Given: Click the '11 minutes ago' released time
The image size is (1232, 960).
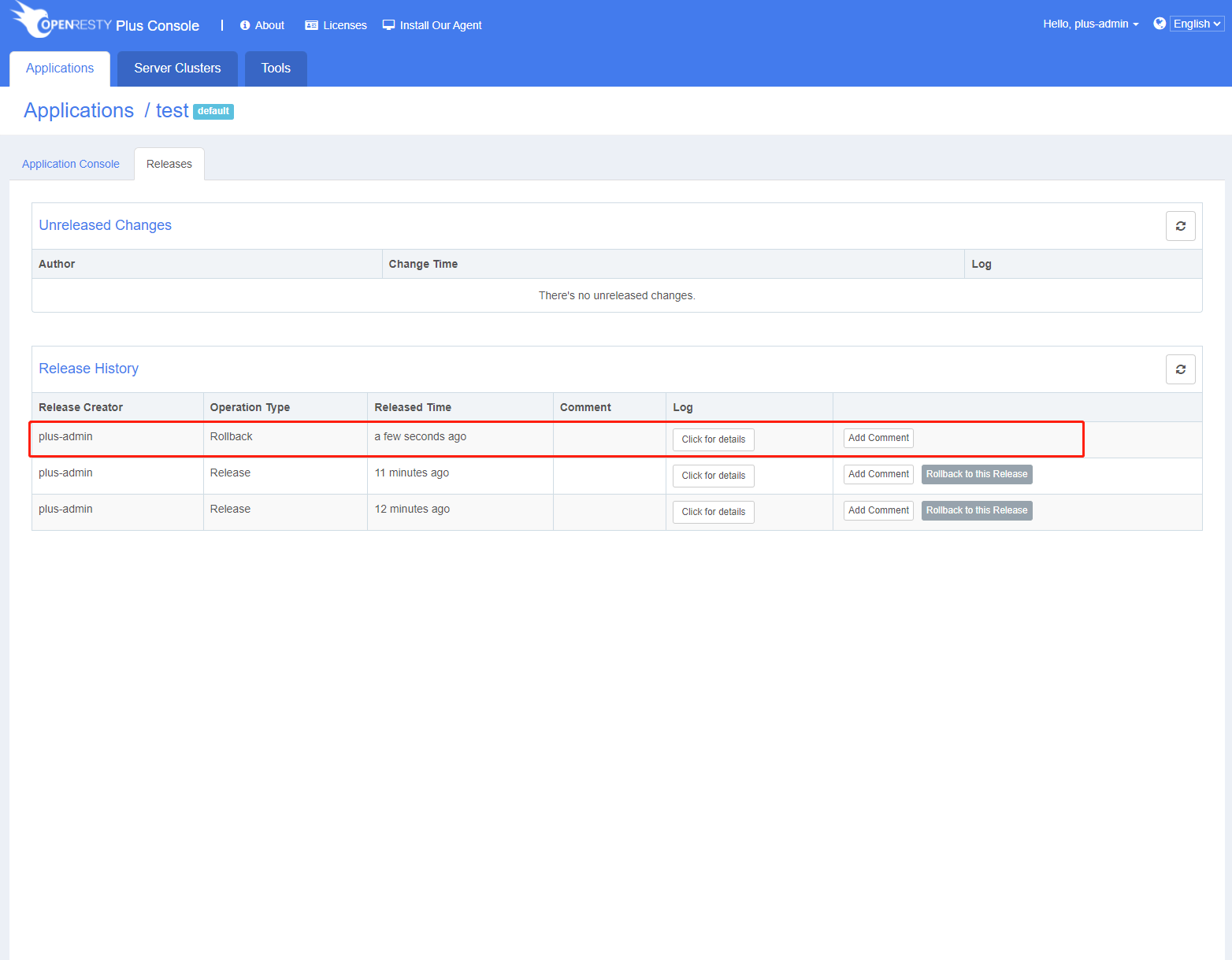Looking at the screenshot, I should 411,473.
